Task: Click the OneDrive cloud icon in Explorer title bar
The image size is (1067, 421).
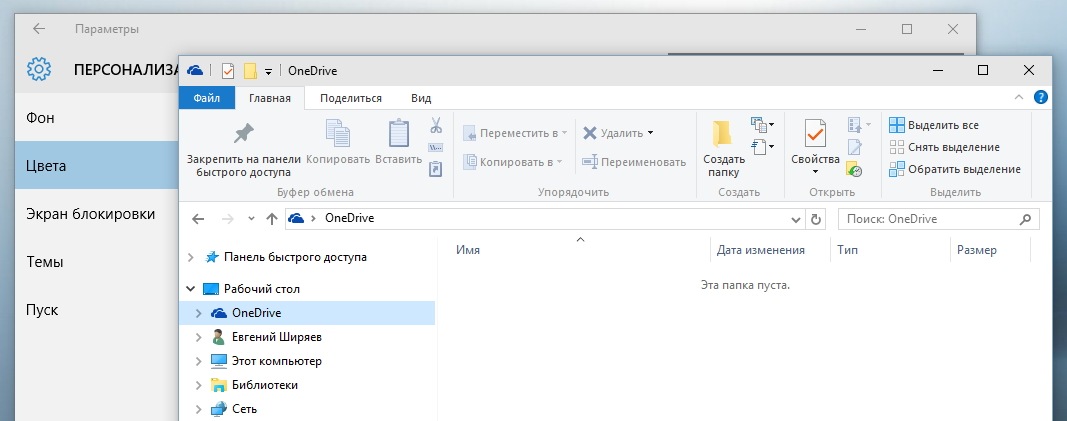Action: click(195, 71)
